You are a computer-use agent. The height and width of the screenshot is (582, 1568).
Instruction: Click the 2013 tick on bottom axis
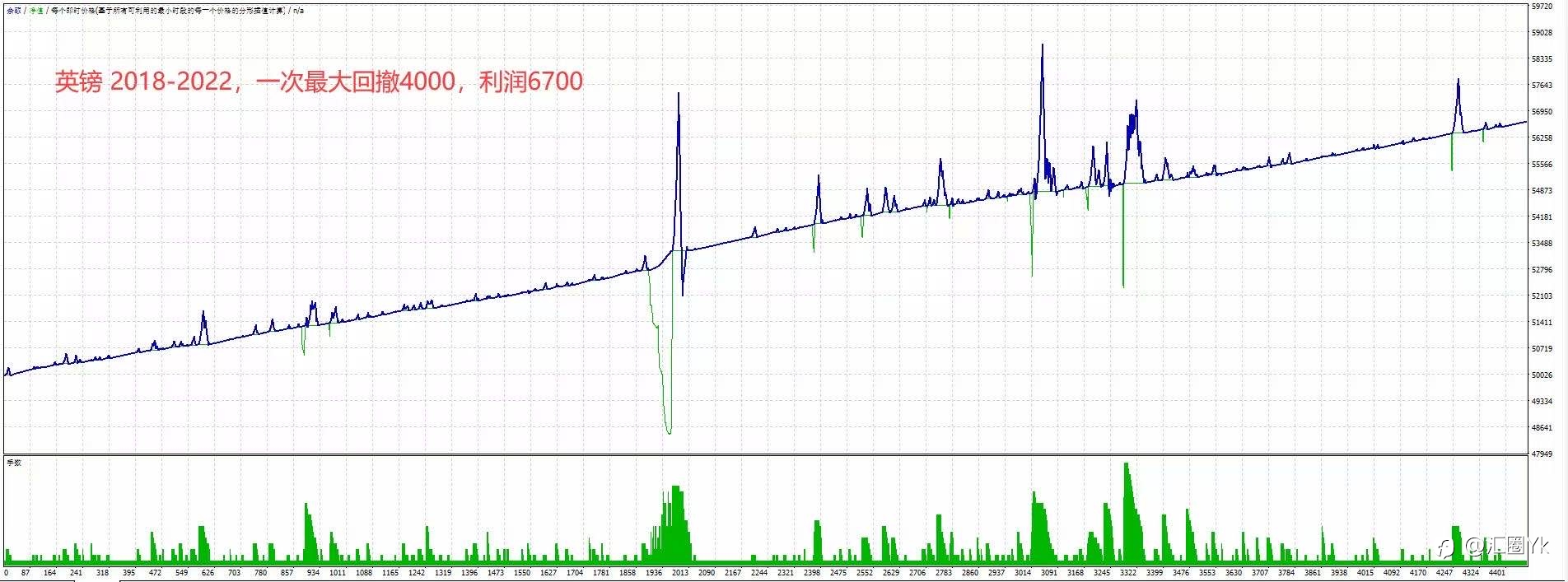680,573
